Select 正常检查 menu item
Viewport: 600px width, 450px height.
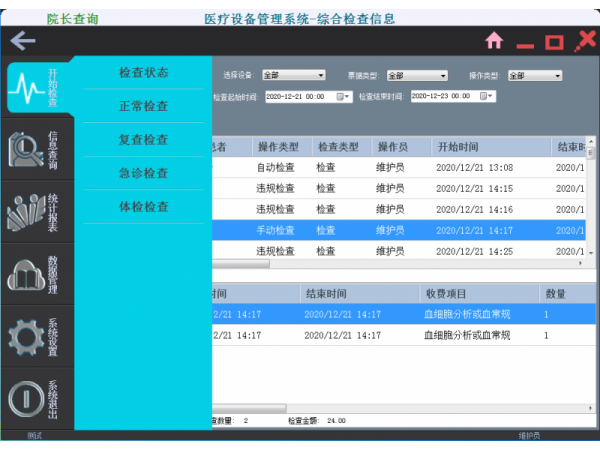pyautogui.click(x=143, y=106)
